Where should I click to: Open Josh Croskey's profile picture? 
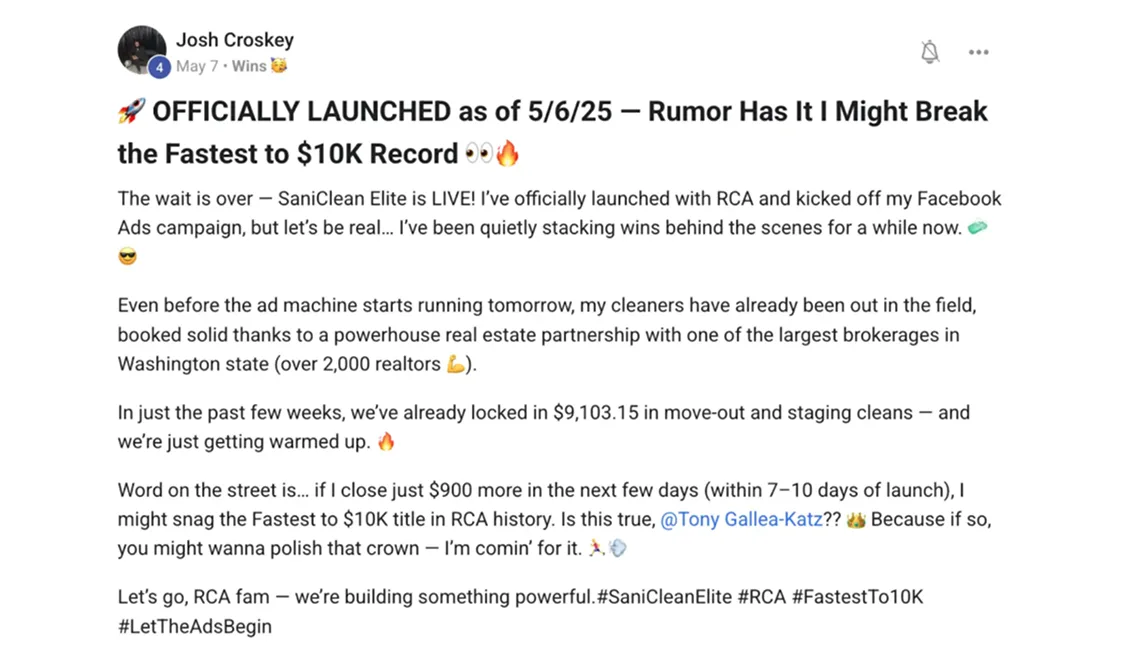[x=141, y=49]
